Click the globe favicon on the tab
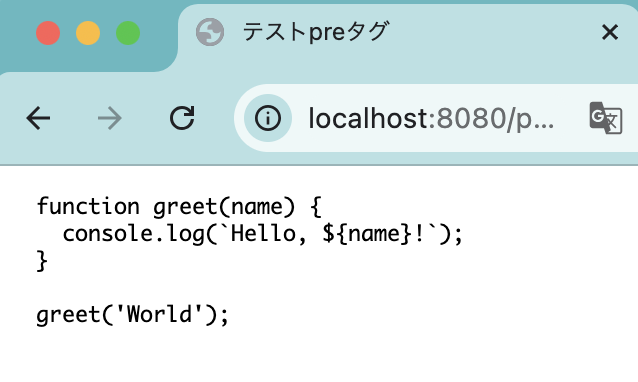This screenshot has width=638, height=382. pos(210,32)
